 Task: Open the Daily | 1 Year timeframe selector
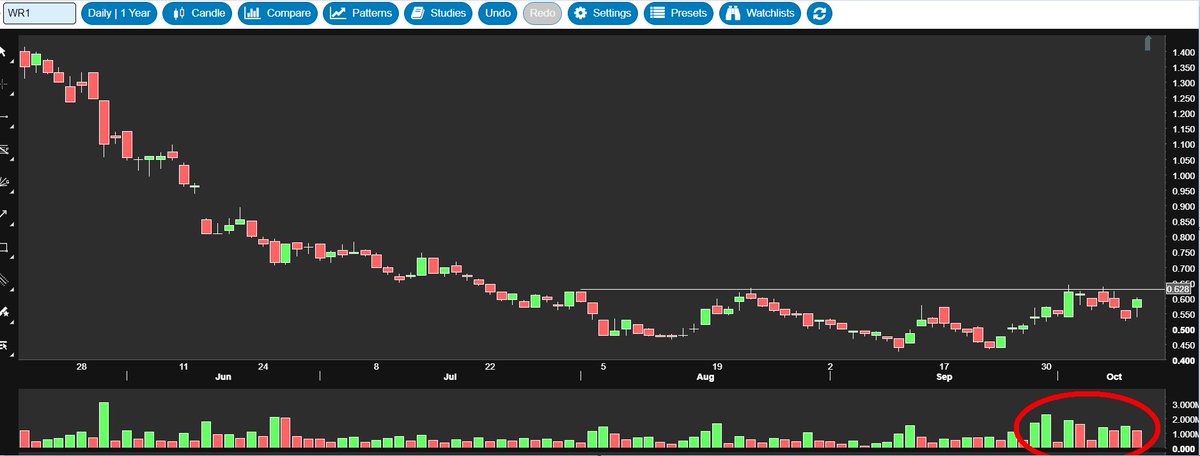(119, 14)
